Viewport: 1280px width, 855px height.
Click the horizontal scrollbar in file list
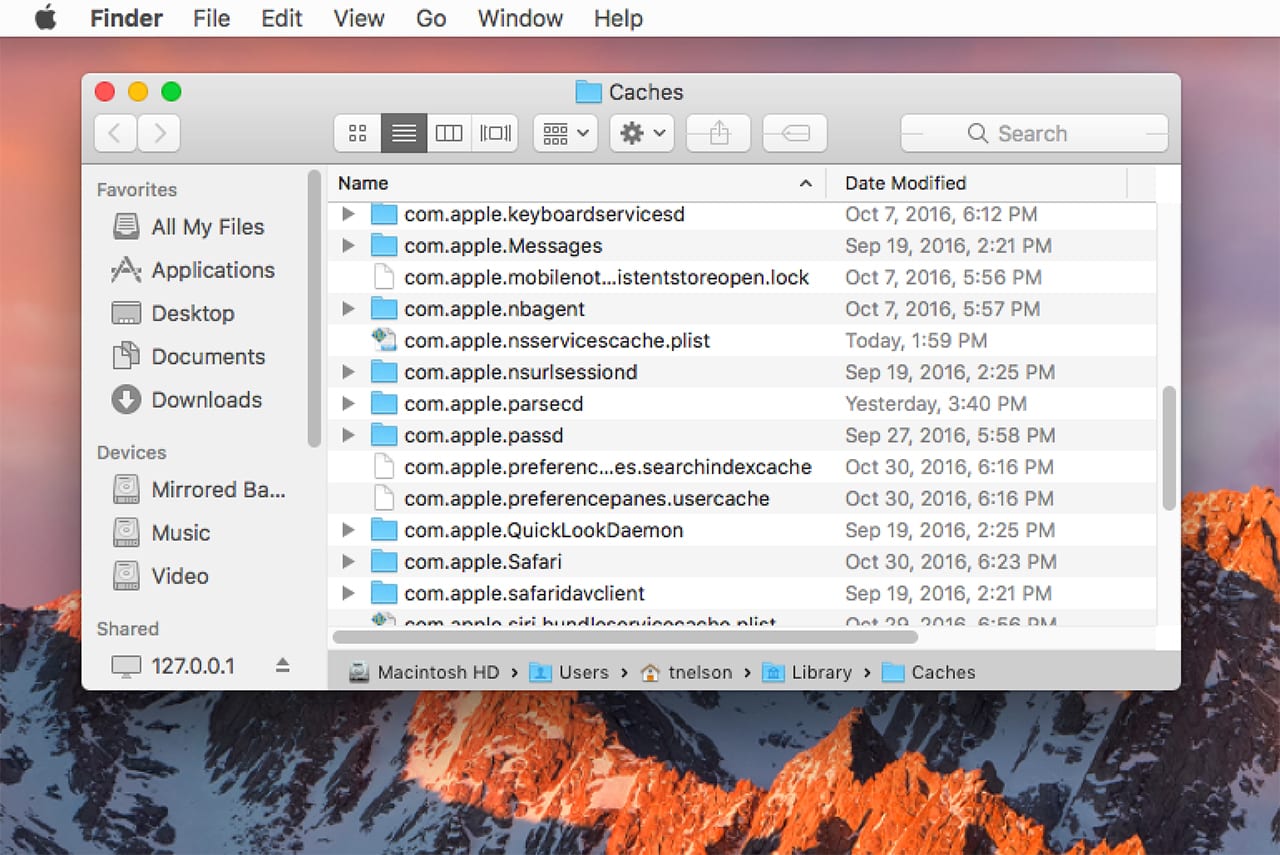pyautogui.click(x=625, y=636)
